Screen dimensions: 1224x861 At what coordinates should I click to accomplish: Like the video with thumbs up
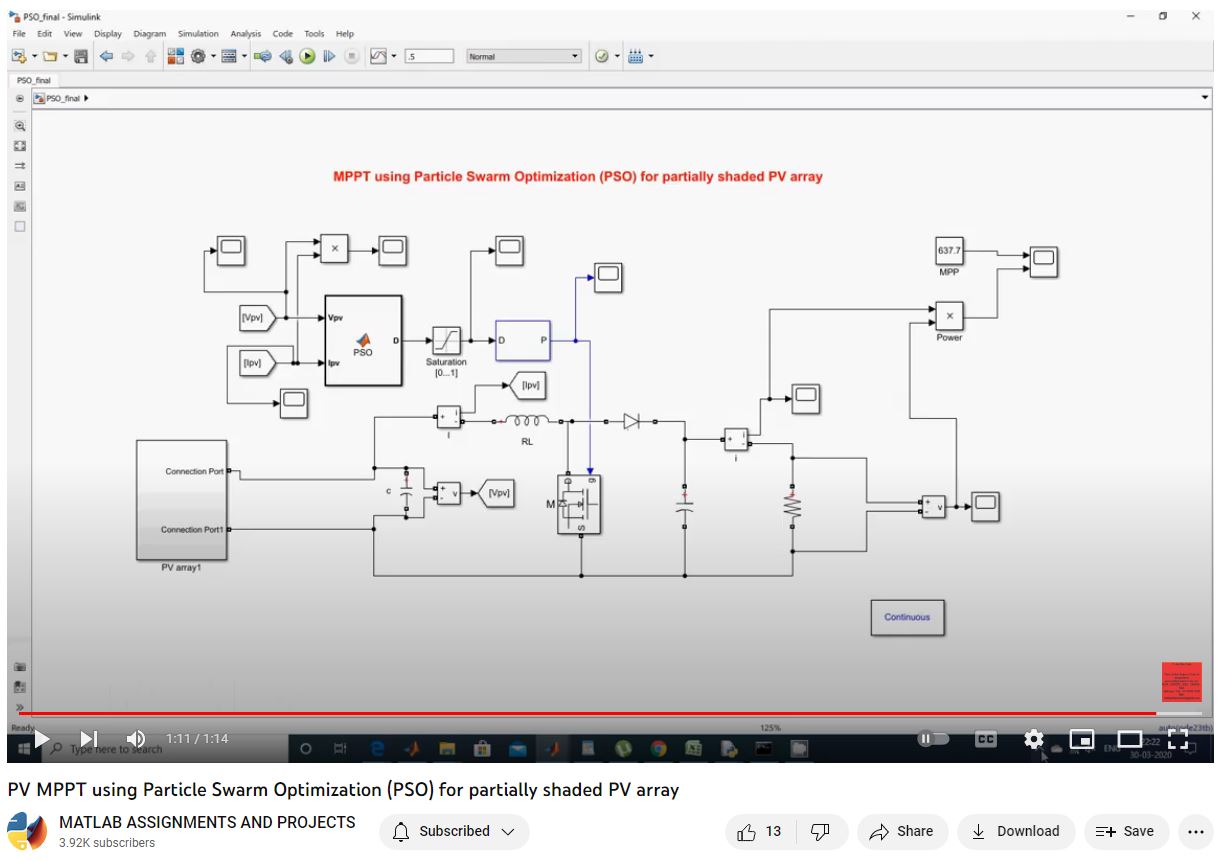[x=759, y=831]
